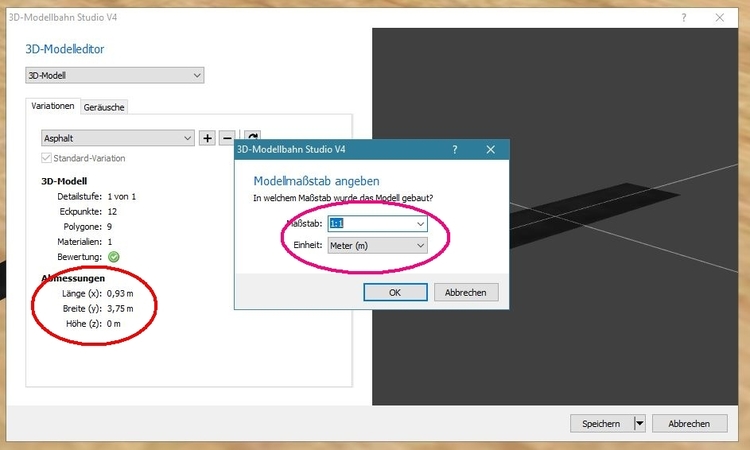The image size is (750, 450).
Task: Click the Speichern button
Action: click(601, 423)
